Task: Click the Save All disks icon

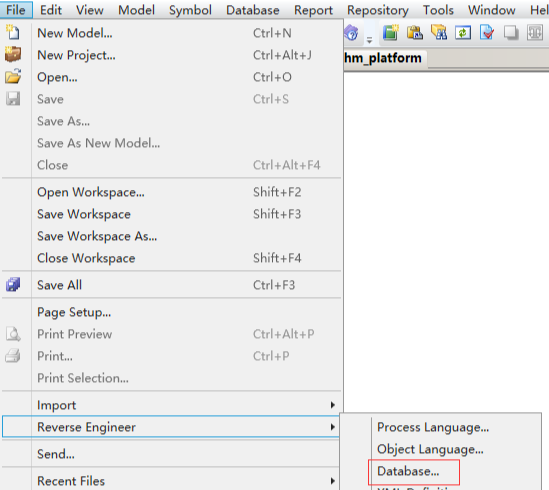Action: [x=13, y=284]
